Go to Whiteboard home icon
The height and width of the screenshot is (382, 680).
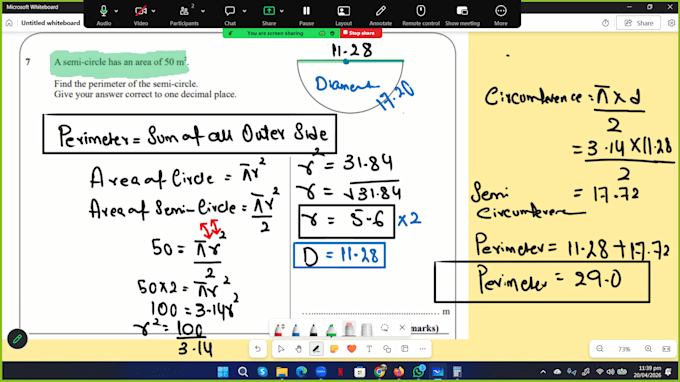coord(9,23)
